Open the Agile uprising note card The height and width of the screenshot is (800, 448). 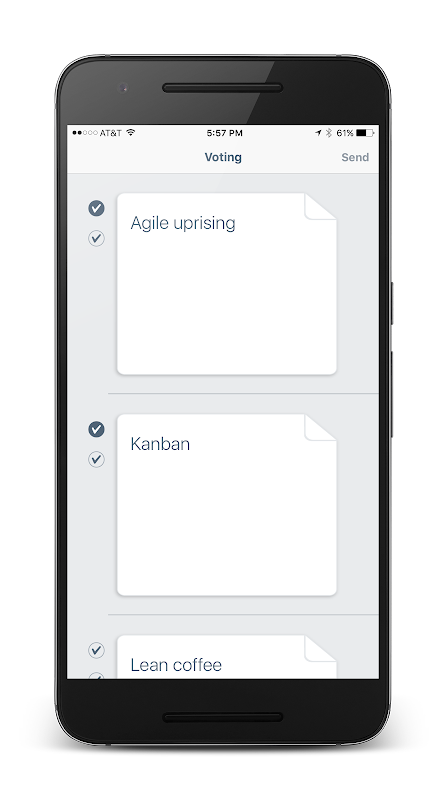click(x=227, y=284)
